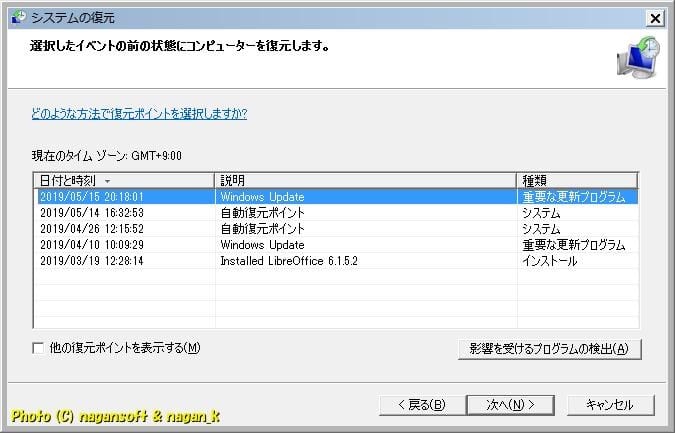
Task: Sort by the date and time column header
Action: [x=124, y=180]
